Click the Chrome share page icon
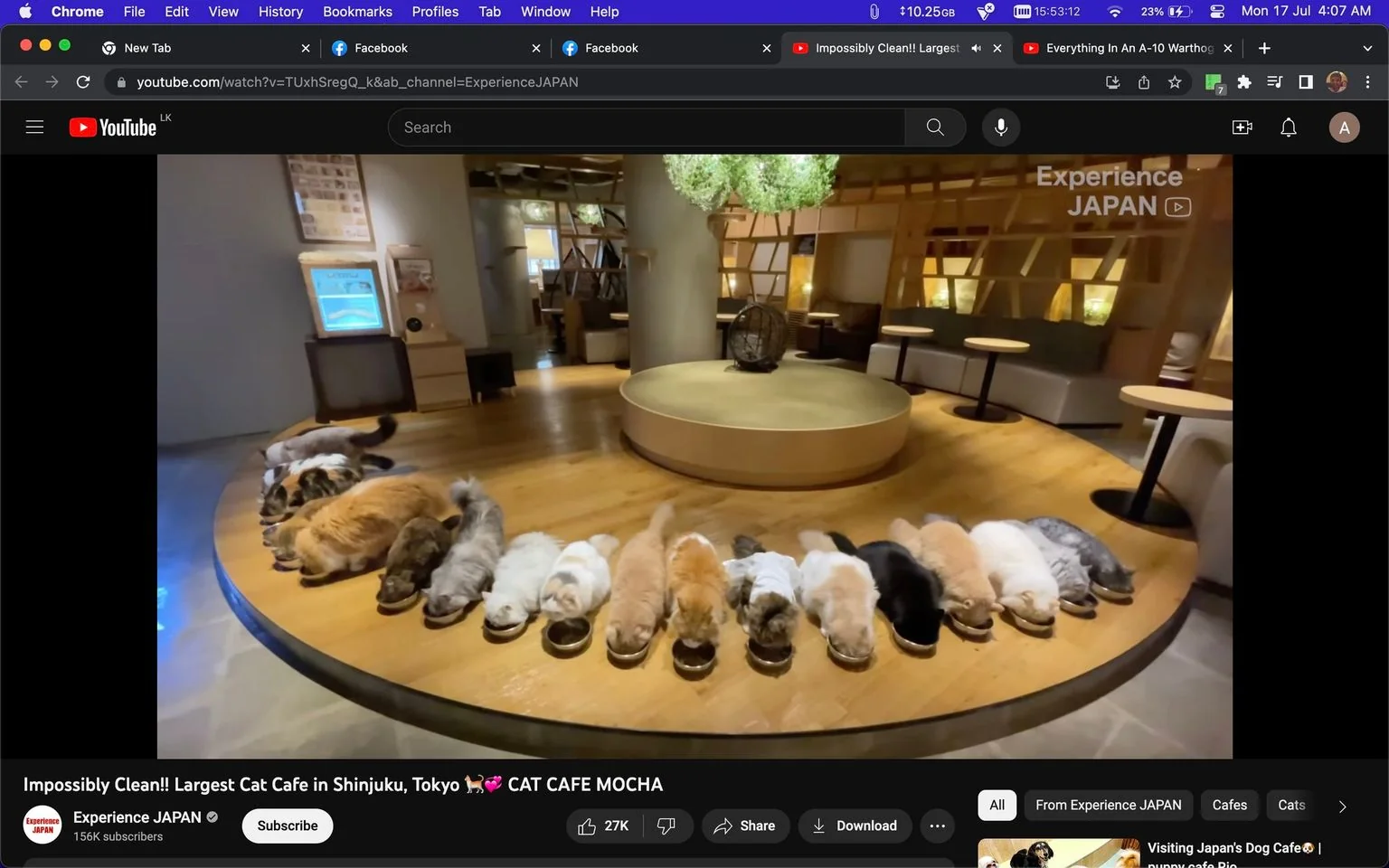1389x868 pixels. [x=1144, y=82]
